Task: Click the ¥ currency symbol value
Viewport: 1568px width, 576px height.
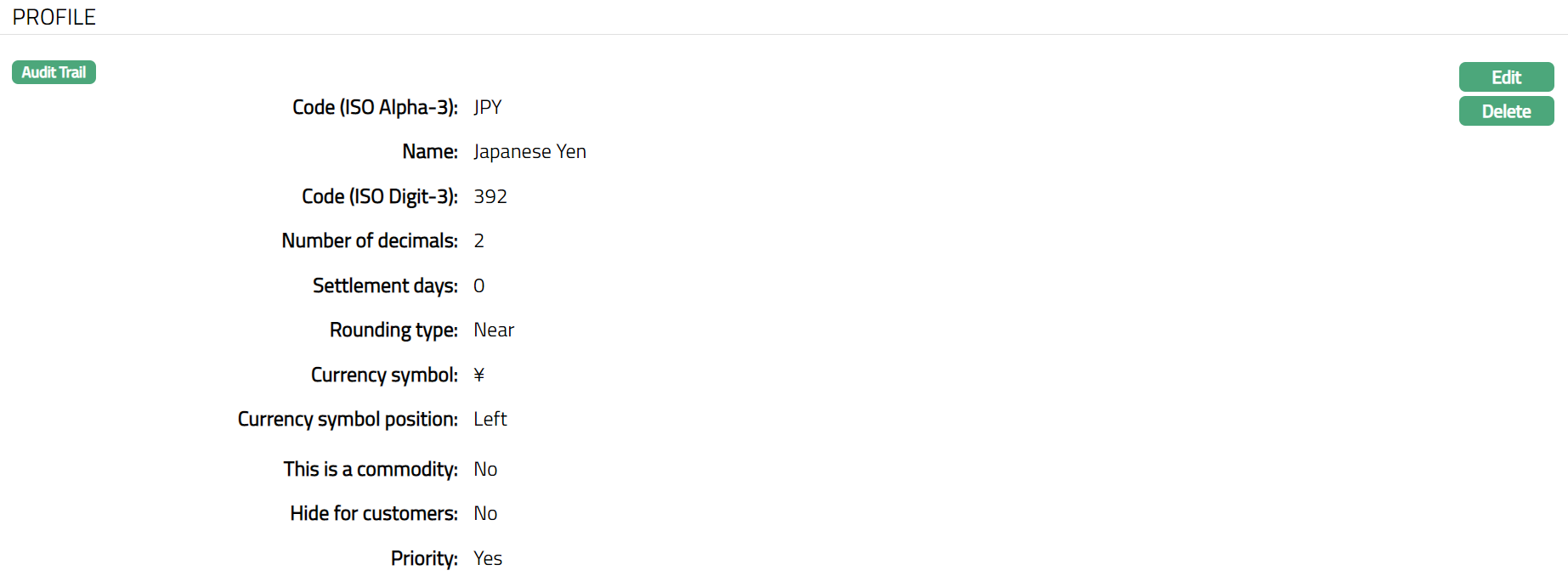Action: pyautogui.click(x=479, y=375)
